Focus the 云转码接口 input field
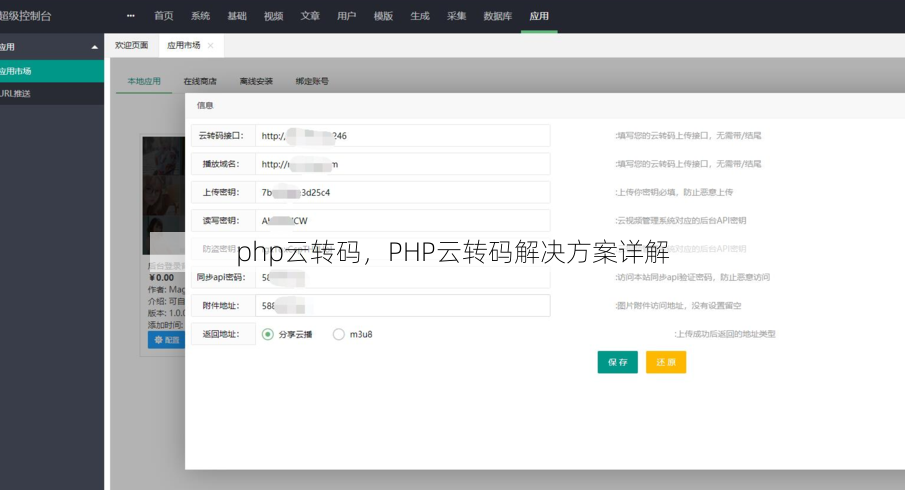Screen dimensions: 905x490 tap(403, 136)
